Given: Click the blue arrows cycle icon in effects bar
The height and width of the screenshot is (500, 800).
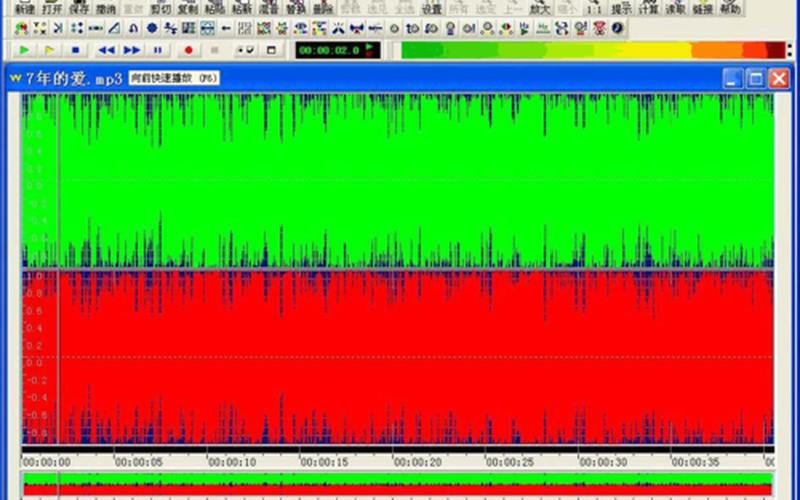Looking at the screenshot, I should pos(562,28).
